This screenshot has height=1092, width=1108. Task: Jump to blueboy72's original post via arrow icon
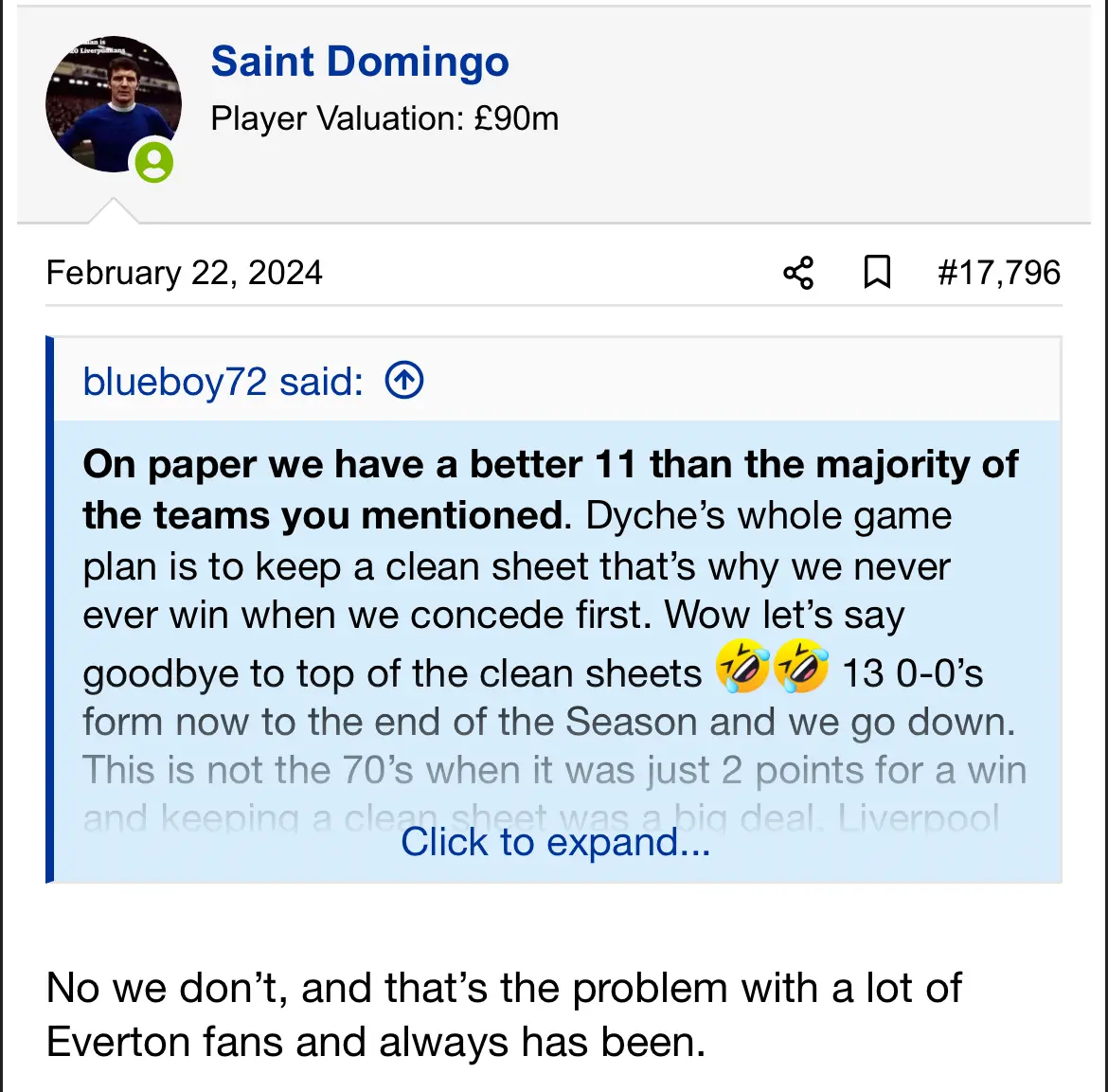pyautogui.click(x=404, y=381)
